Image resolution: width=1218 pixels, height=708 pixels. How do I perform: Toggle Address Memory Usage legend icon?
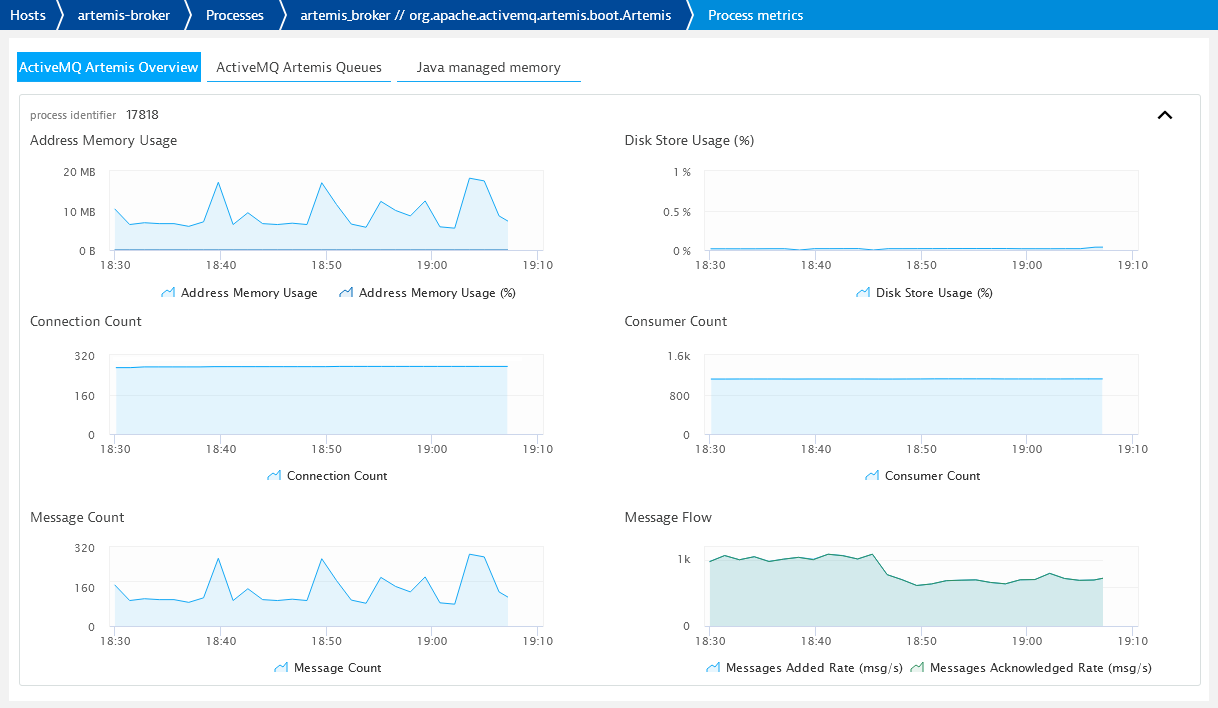pos(168,293)
